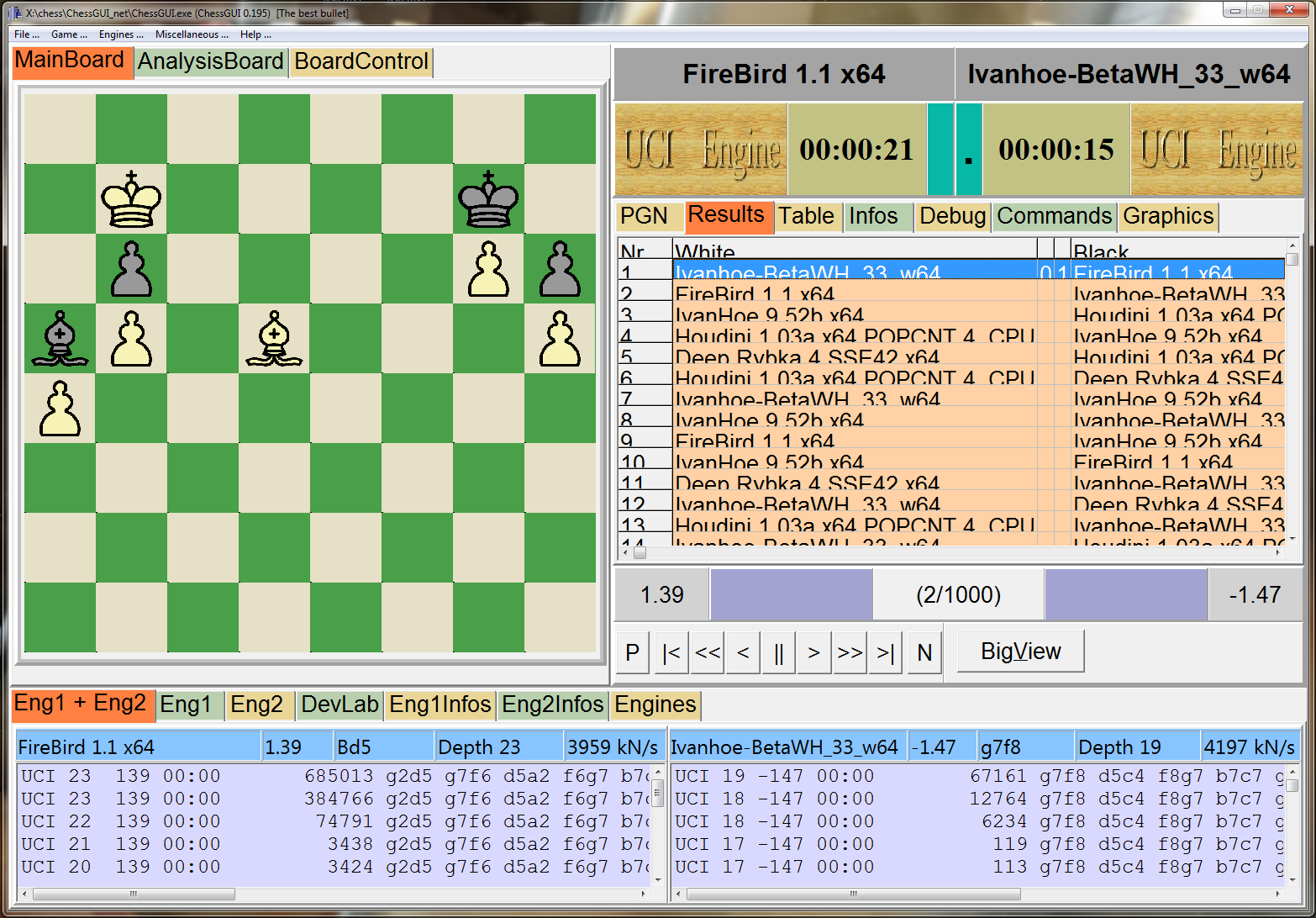
Task: Advance one move with > button
Action: point(813,652)
